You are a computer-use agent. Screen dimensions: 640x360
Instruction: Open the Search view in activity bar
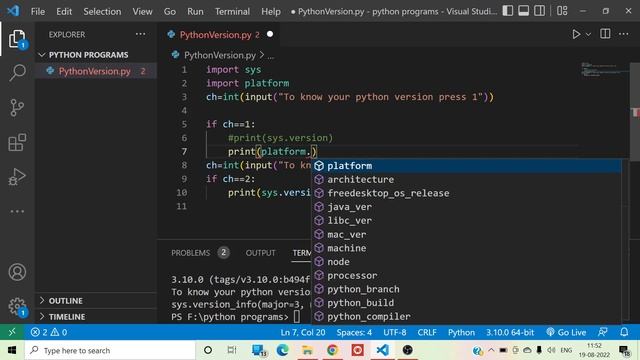pyautogui.click(x=17, y=73)
